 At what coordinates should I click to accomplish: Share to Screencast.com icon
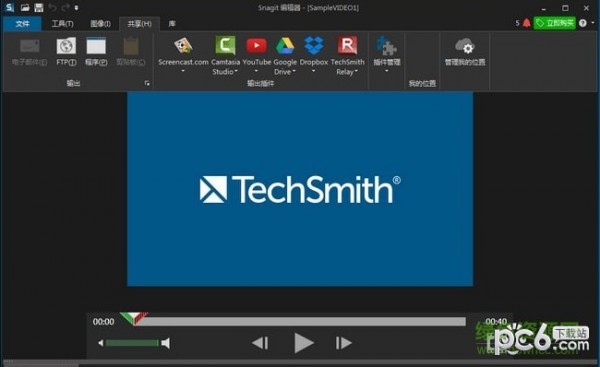click(x=183, y=47)
